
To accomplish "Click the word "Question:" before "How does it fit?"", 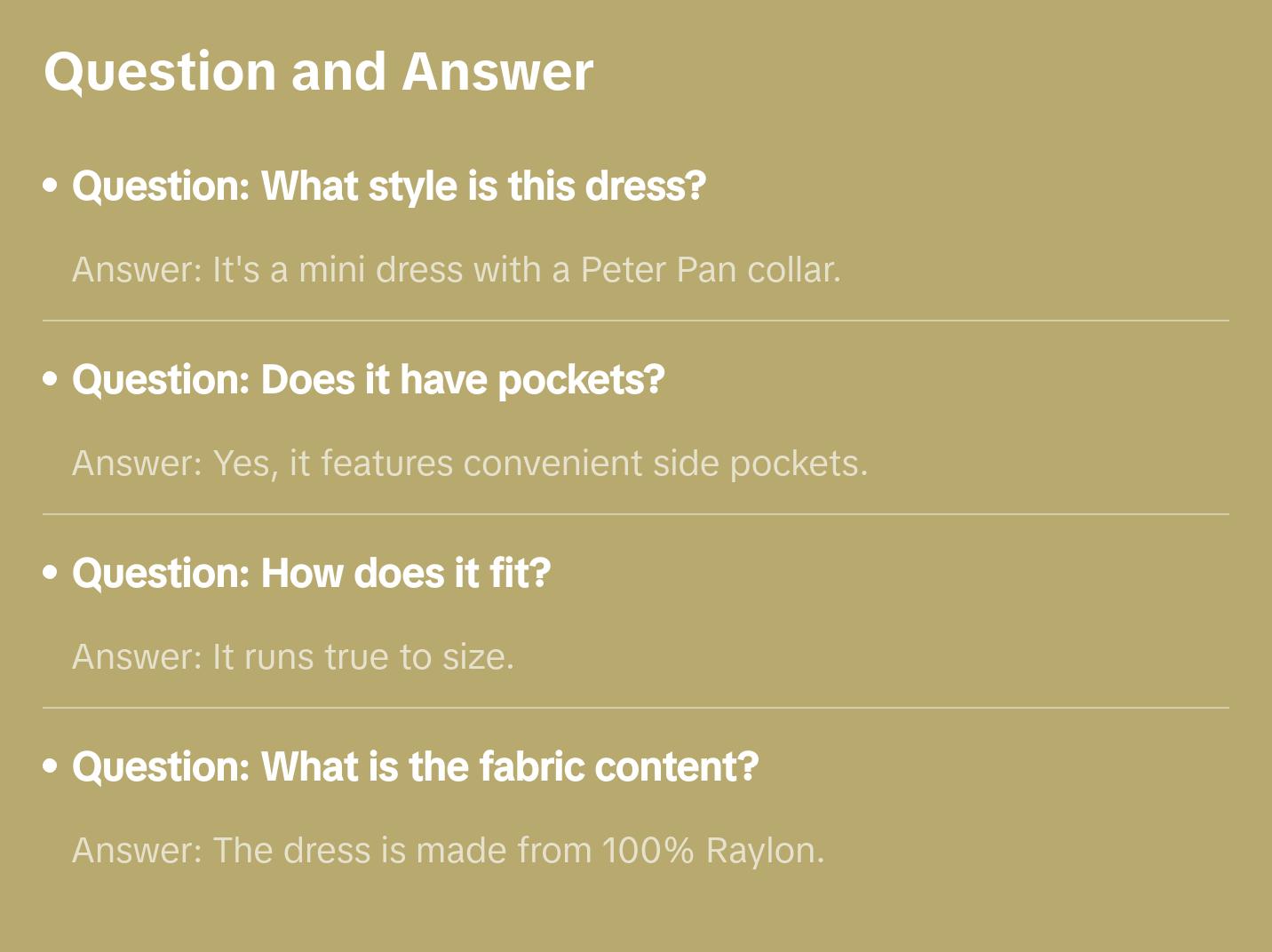I will click(162, 574).
